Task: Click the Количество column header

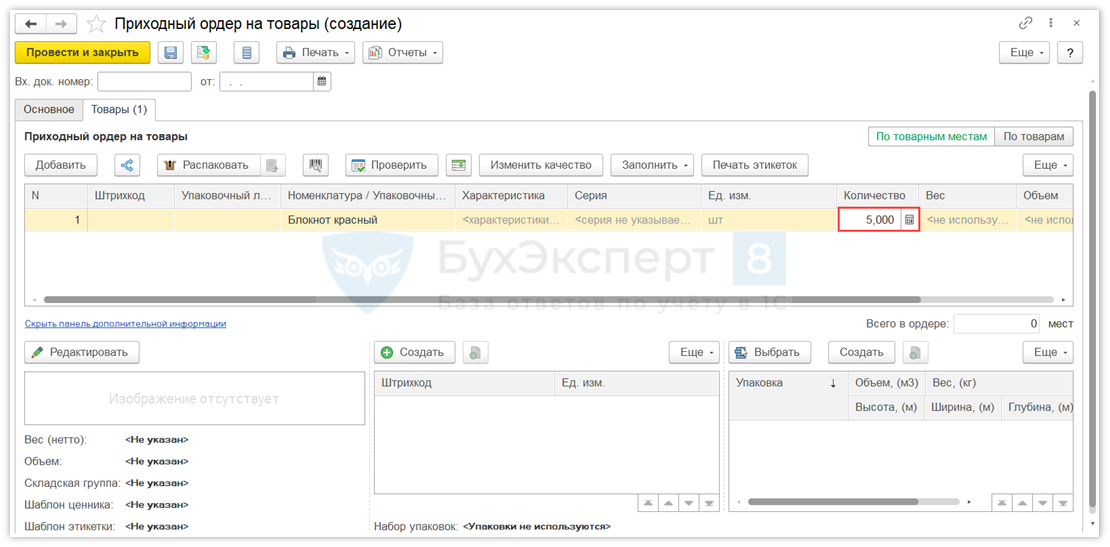Action: [876, 195]
